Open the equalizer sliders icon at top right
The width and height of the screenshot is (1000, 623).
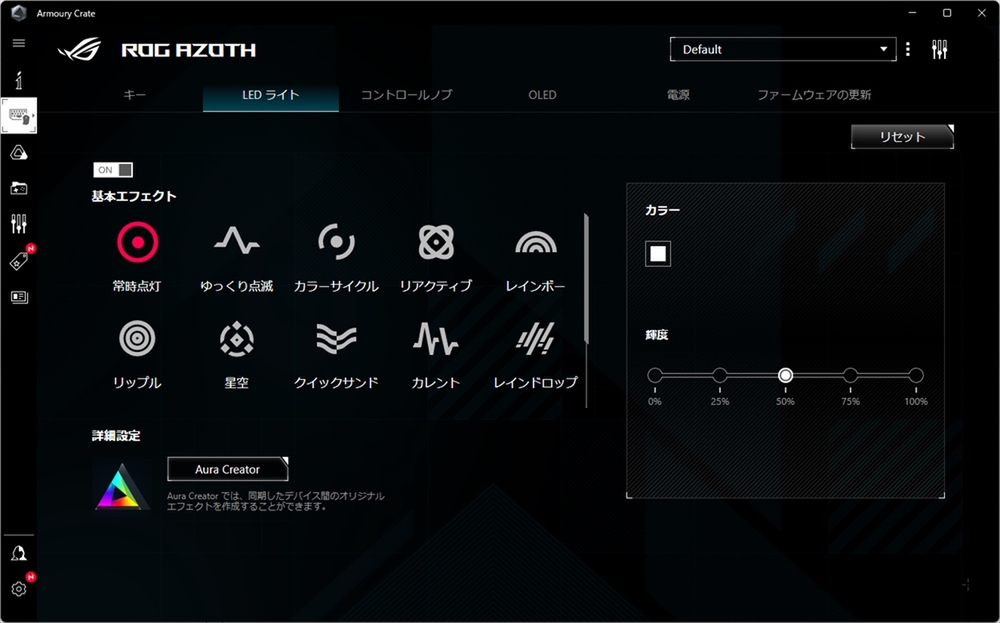point(939,49)
